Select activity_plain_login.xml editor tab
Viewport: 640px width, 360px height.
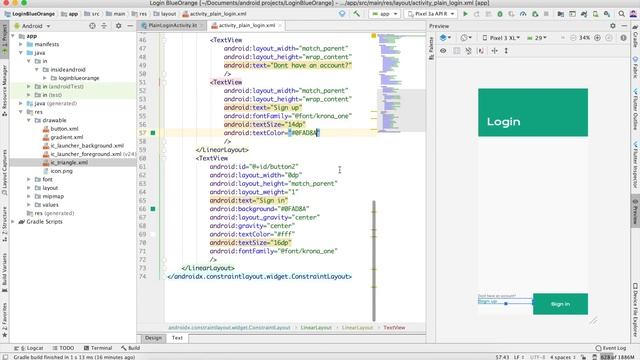pyautogui.click(x=246, y=25)
